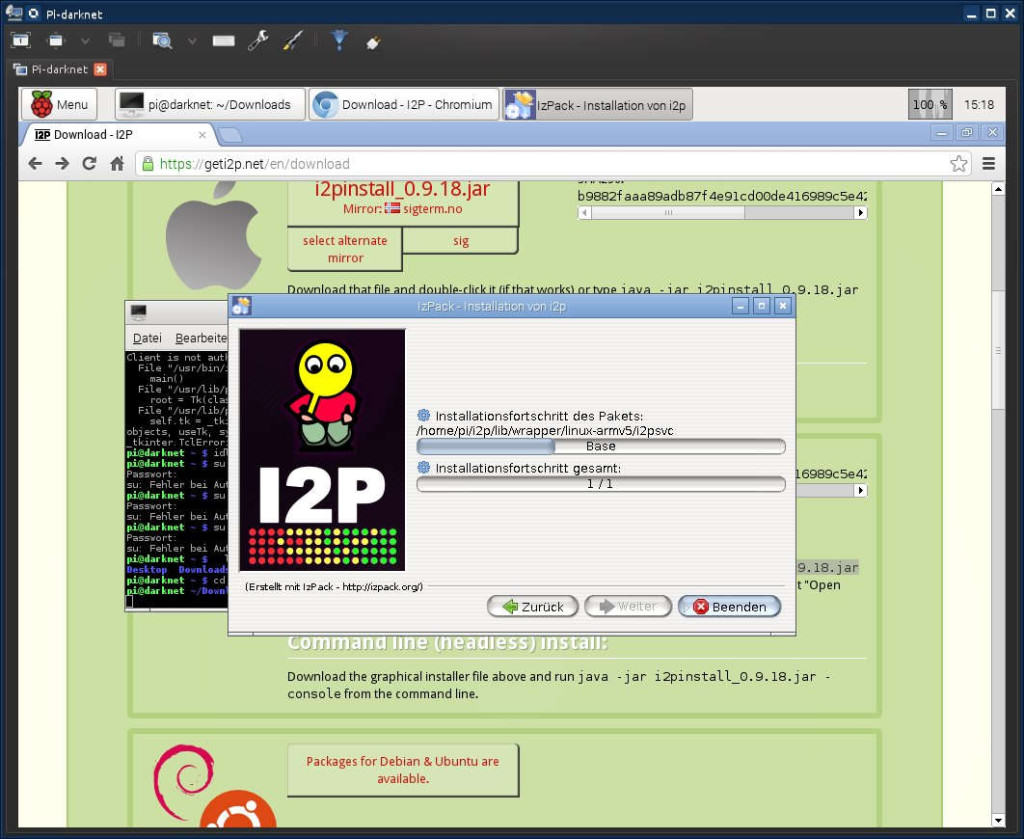Image resolution: width=1024 pixels, height=839 pixels.
Task: Click the page scrollbar up arrow
Action: [x=998, y=189]
